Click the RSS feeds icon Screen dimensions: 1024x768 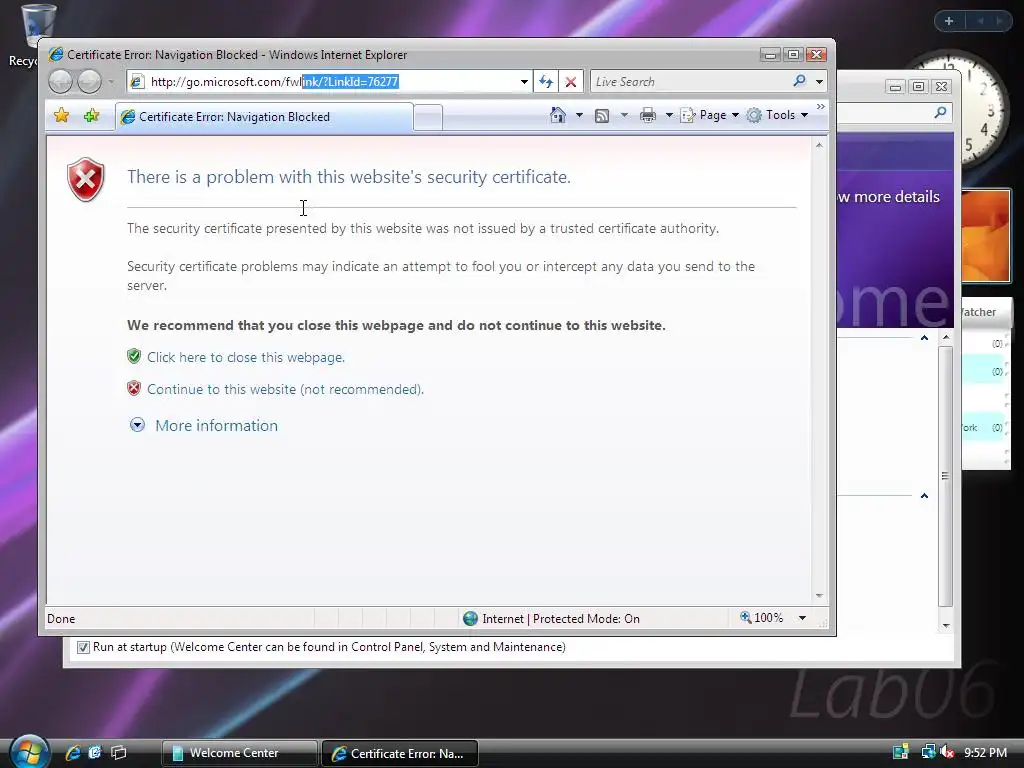tap(601, 116)
